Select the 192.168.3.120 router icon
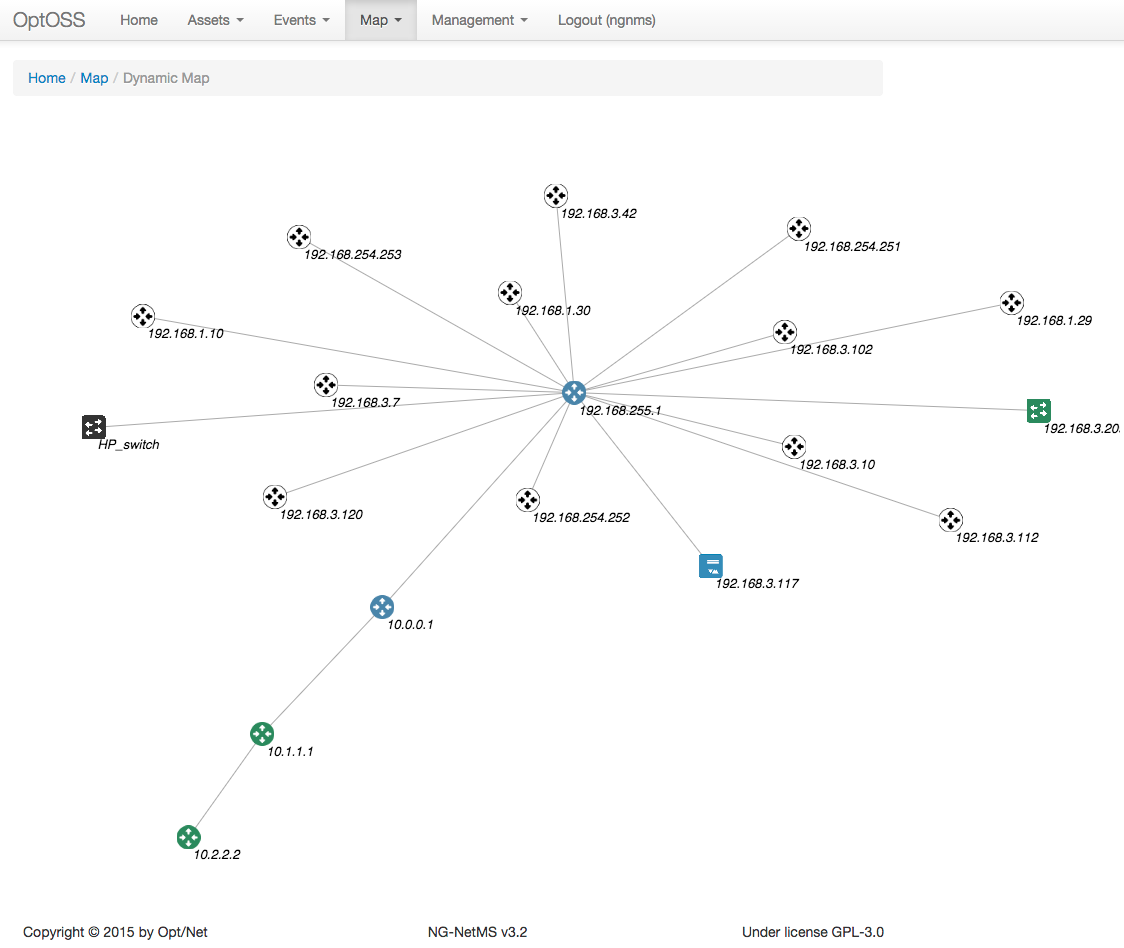The width and height of the screenshot is (1124, 948). pos(275,497)
